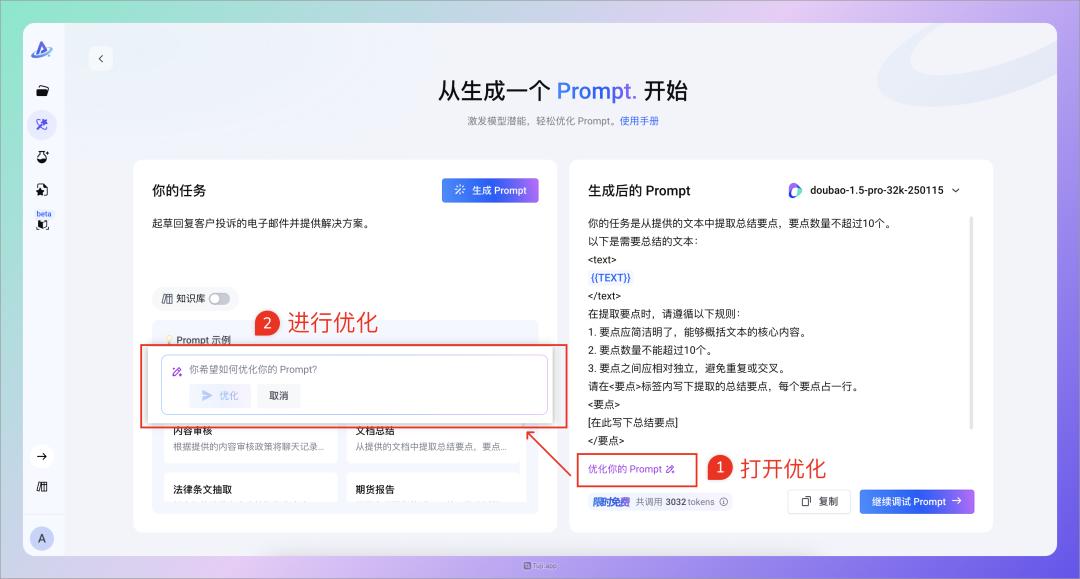Expand the doubao-1.5-pro-32k model dropdown
Viewport: 1080px width, 579px height.
[x=873, y=191]
